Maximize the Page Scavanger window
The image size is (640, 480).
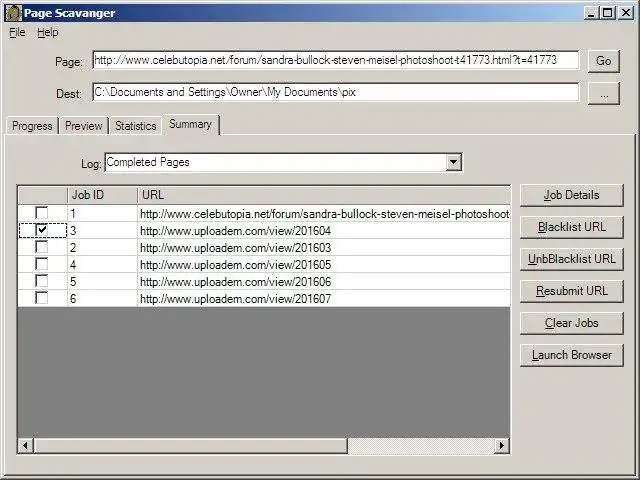607,13
